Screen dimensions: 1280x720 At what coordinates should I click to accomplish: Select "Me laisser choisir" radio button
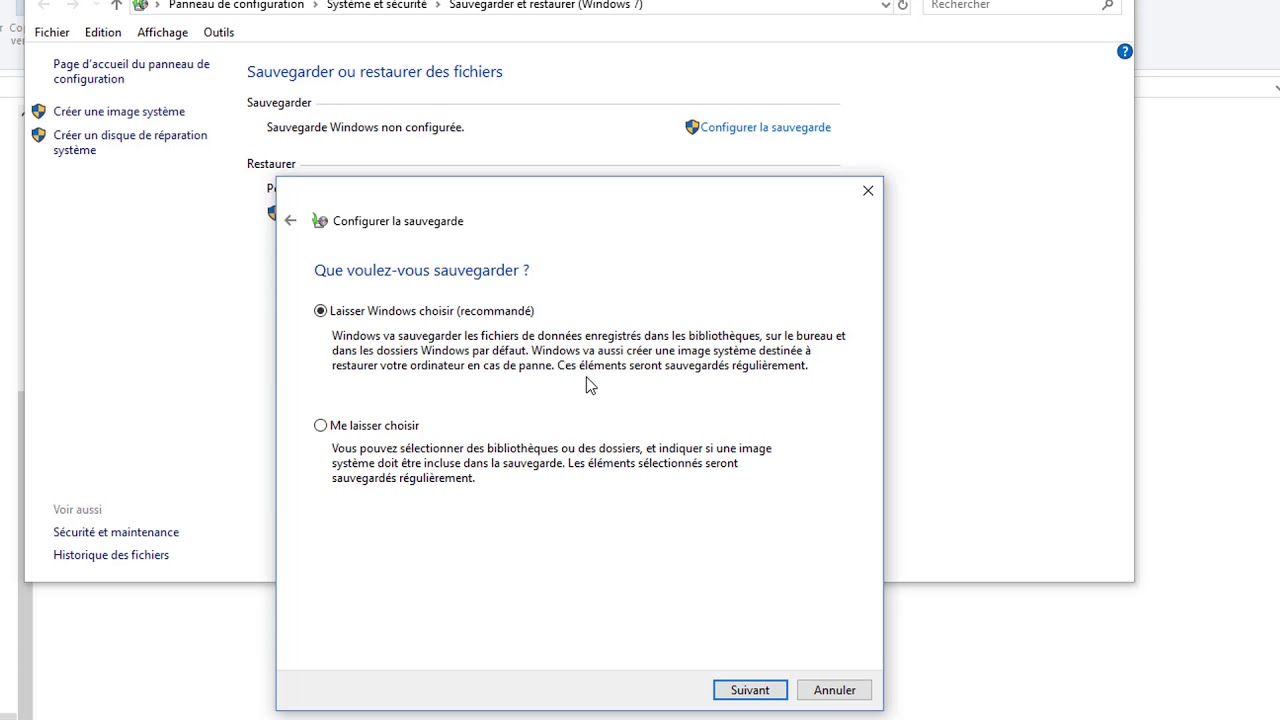(321, 425)
